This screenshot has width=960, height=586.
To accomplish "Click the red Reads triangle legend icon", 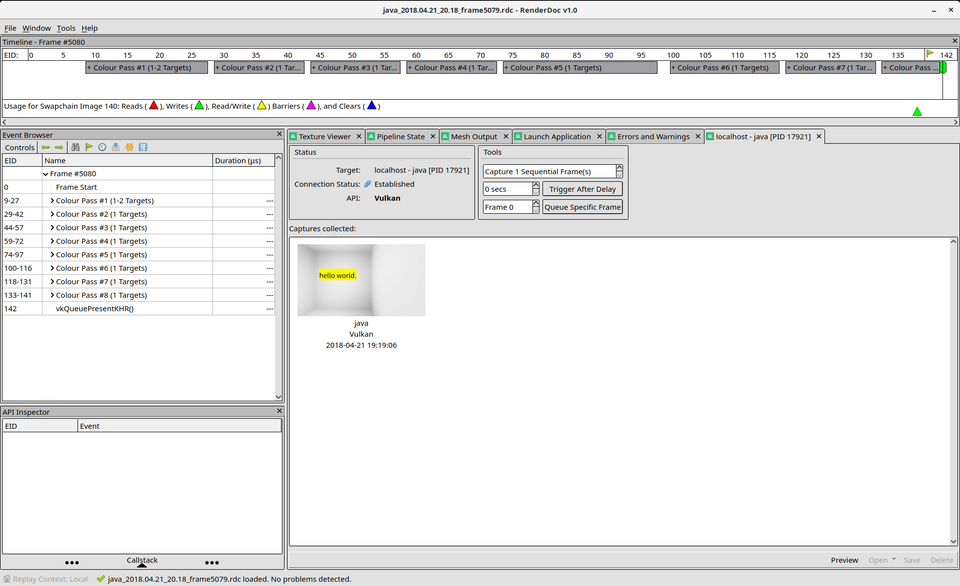I will point(154,106).
